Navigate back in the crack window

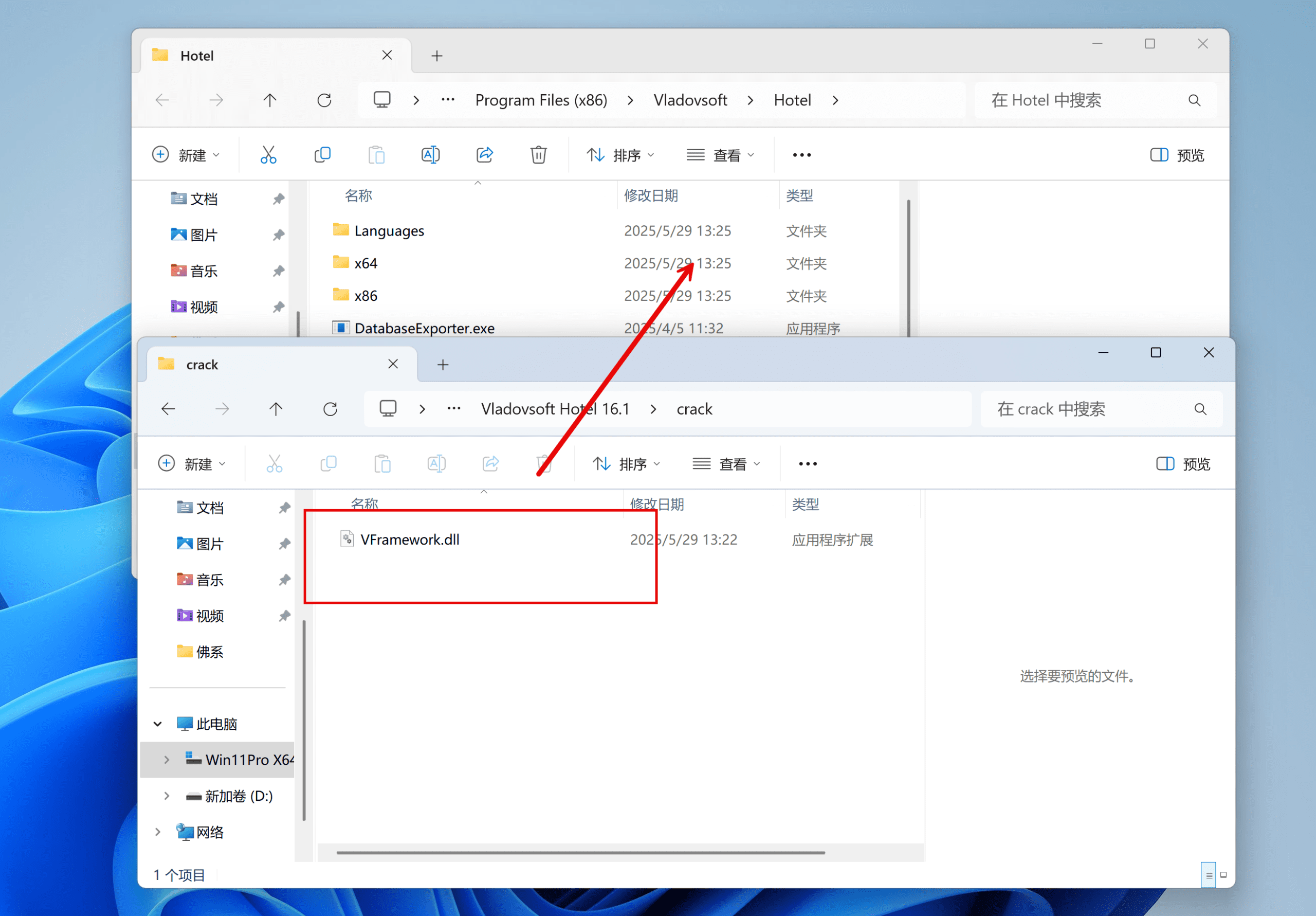168,409
